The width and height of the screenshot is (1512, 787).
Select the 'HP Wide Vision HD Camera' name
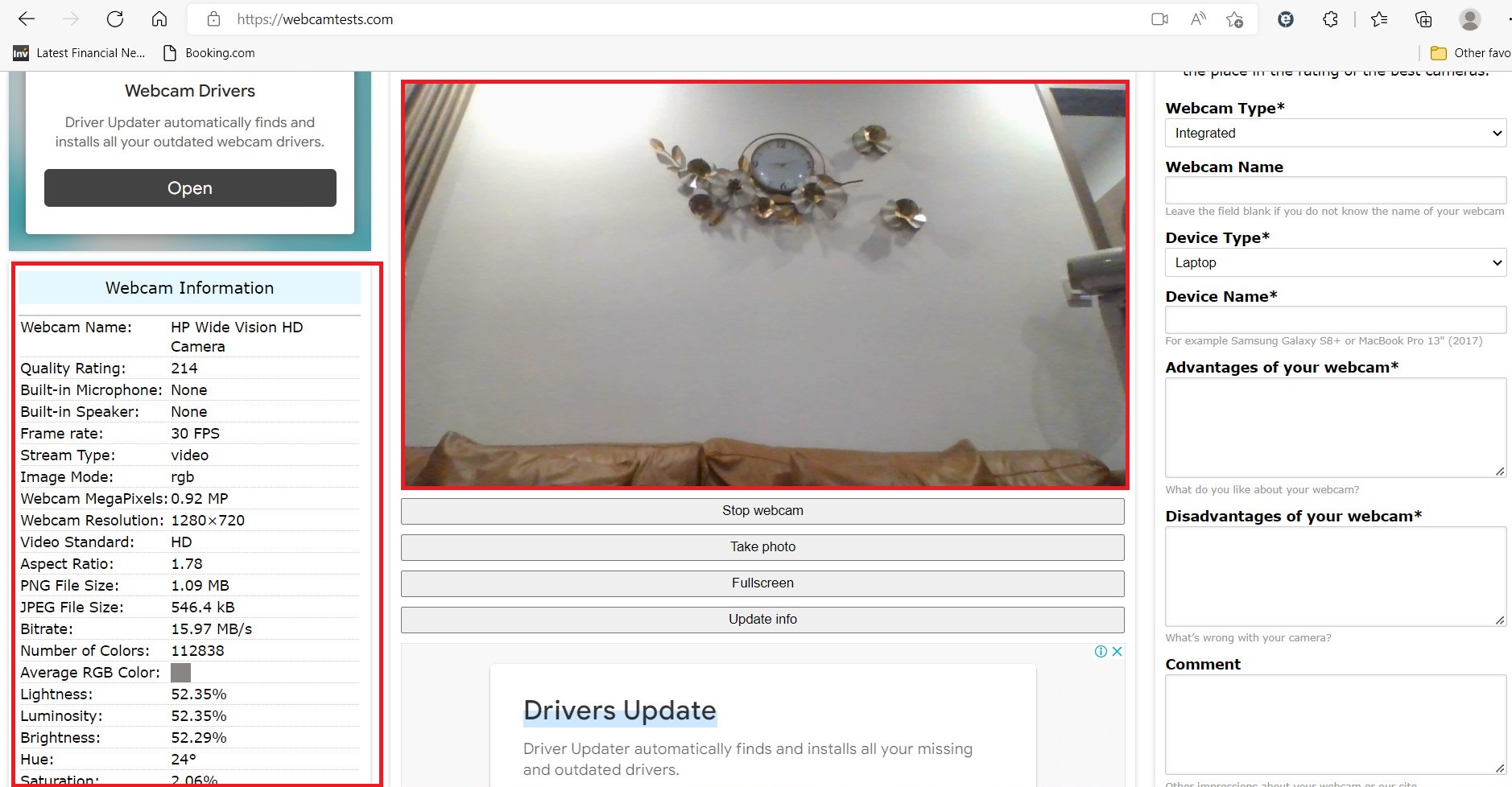[x=237, y=337]
